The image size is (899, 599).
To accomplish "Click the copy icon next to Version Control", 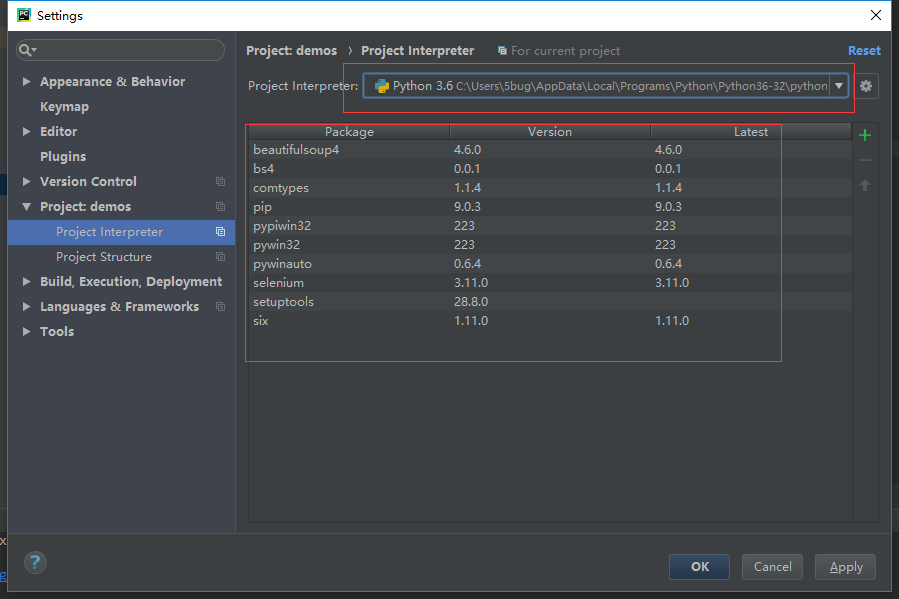I will 220,182.
